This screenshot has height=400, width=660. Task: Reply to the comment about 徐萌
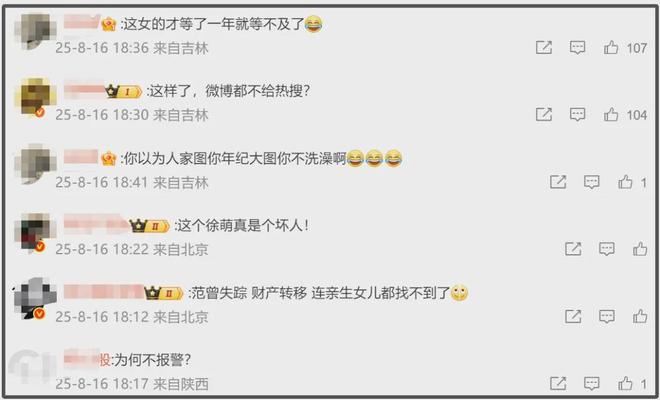coord(607,249)
